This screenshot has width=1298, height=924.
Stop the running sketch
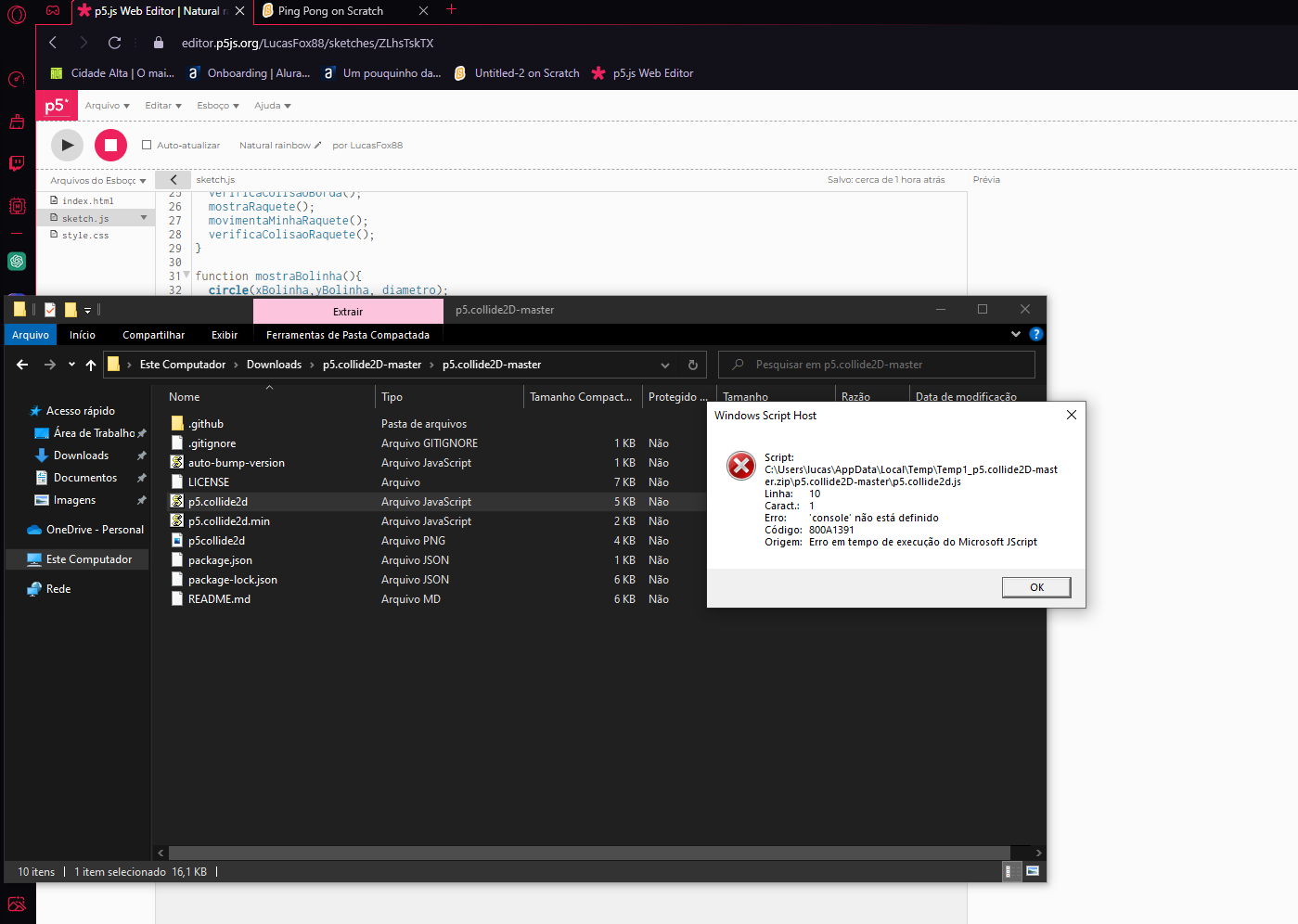click(x=110, y=145)
